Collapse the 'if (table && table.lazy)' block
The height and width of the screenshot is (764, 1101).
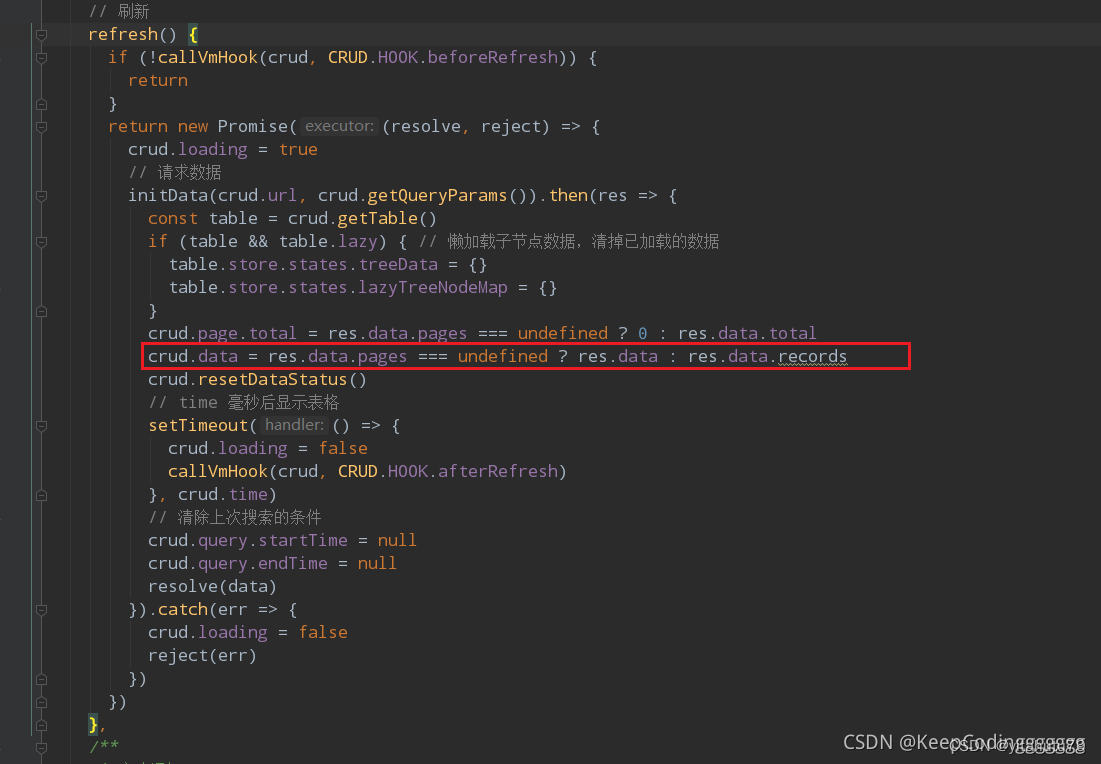41,242
